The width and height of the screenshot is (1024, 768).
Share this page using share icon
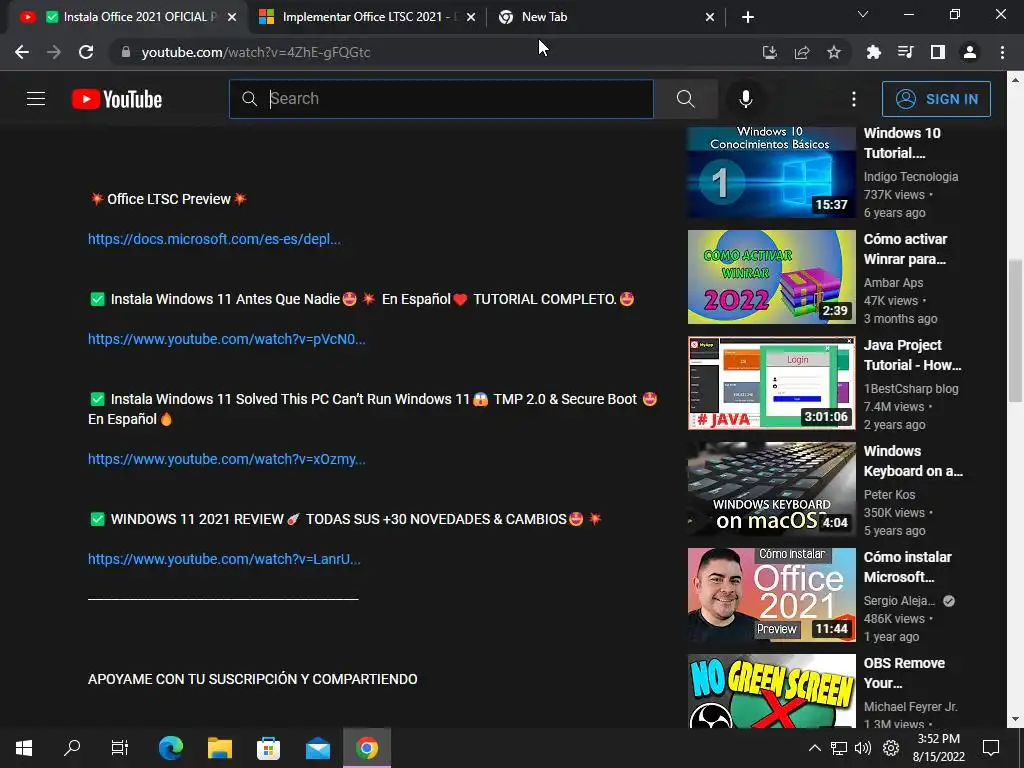[802, 52]
